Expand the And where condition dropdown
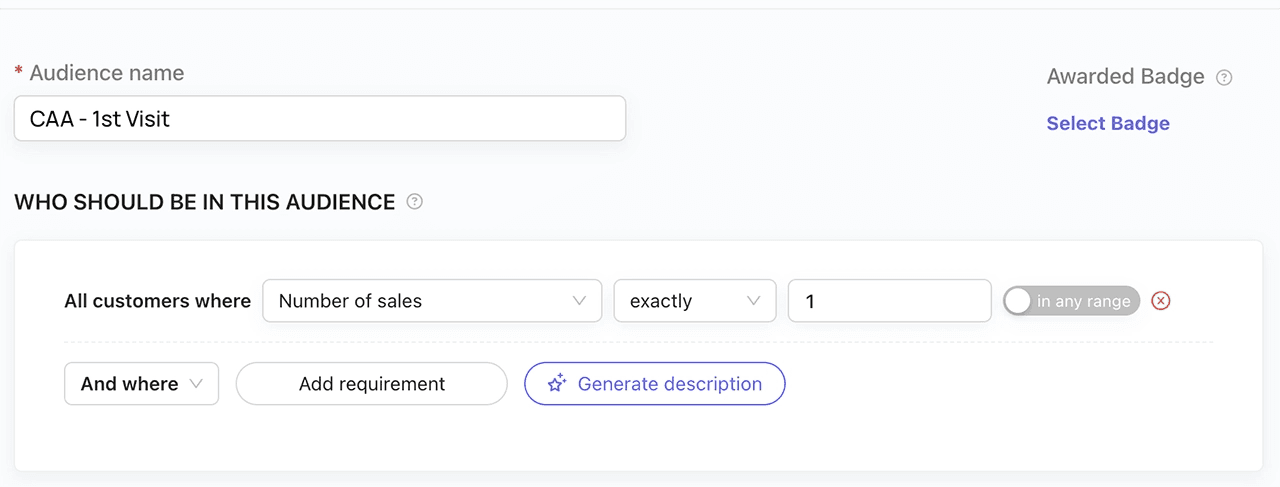Viewport: 1280px width, 487px height. click(x=141, y=384)
